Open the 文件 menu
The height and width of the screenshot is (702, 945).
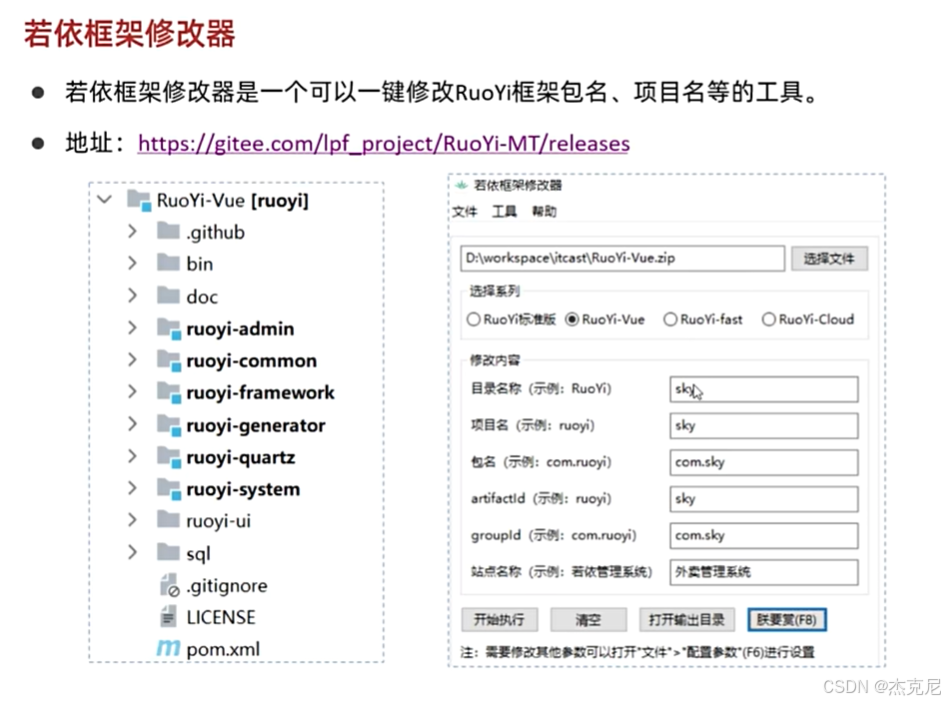click(x=465, y=212)
